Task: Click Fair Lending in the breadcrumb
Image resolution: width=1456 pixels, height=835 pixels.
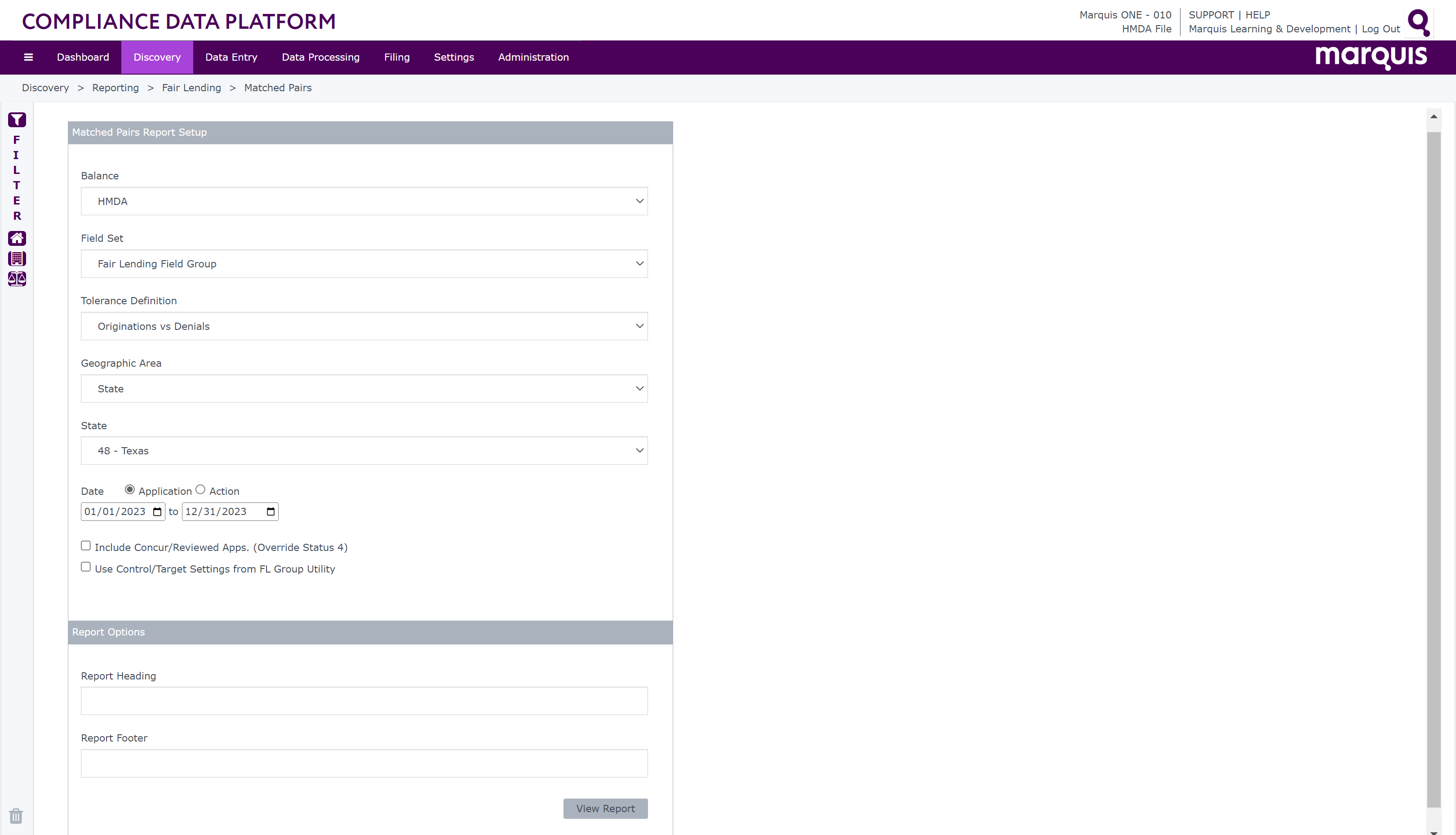Action: (191, 88)
